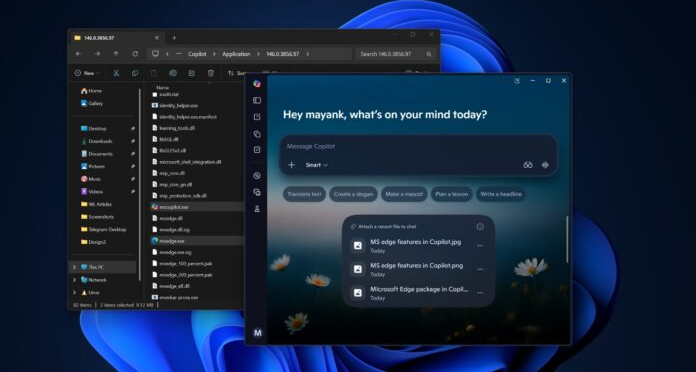Click the plus icon in the message box
This screenshot has height=372, width=696.
click(x=292, y=165)
